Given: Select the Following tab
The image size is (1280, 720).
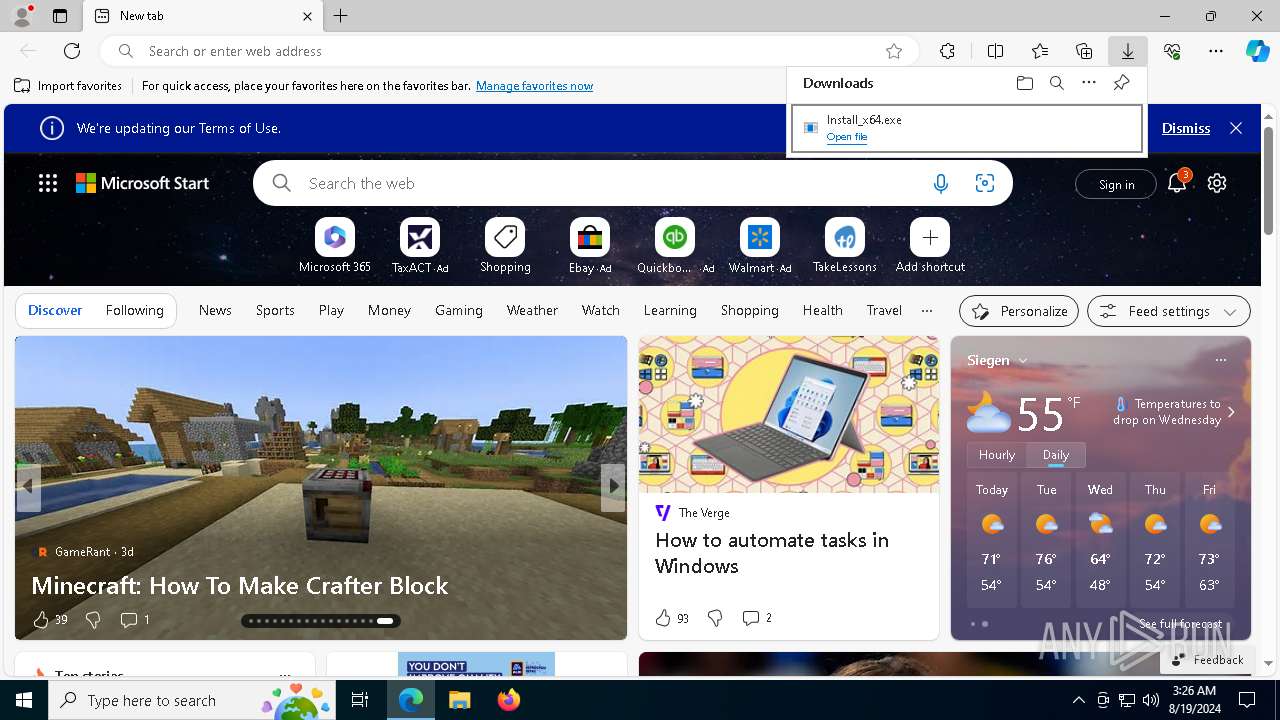Looking at the screenshot, I should click(x=134, y=310).
